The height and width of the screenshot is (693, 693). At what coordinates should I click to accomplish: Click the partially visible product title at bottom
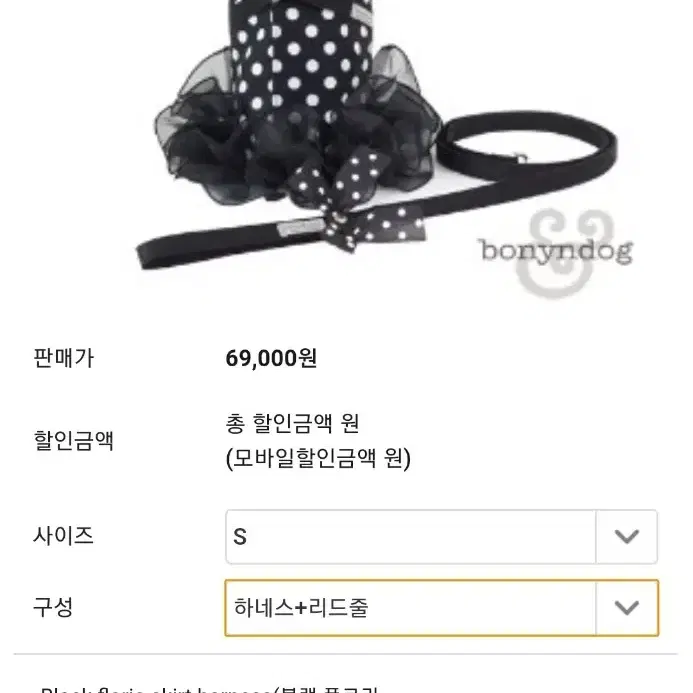tap(209, 689)
